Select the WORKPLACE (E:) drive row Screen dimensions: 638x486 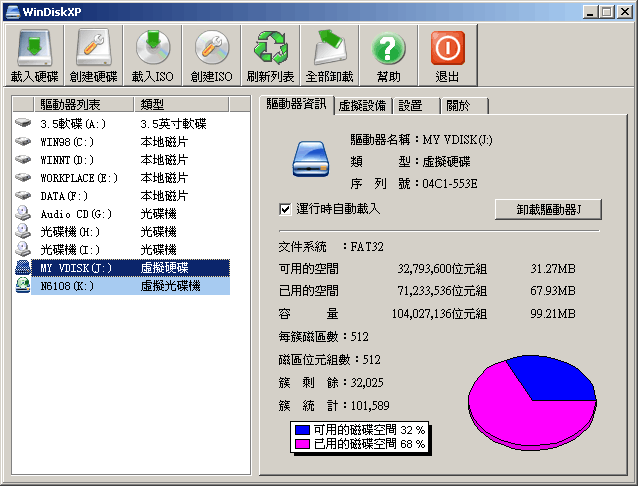point(122,177)
